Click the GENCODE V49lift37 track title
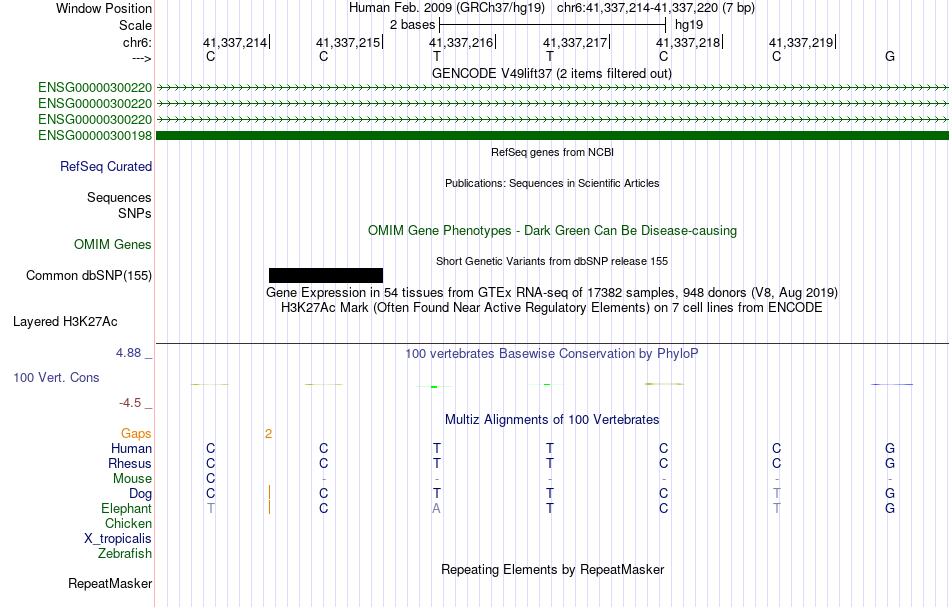Screen dimensions: 950x607 click(551, 74)
